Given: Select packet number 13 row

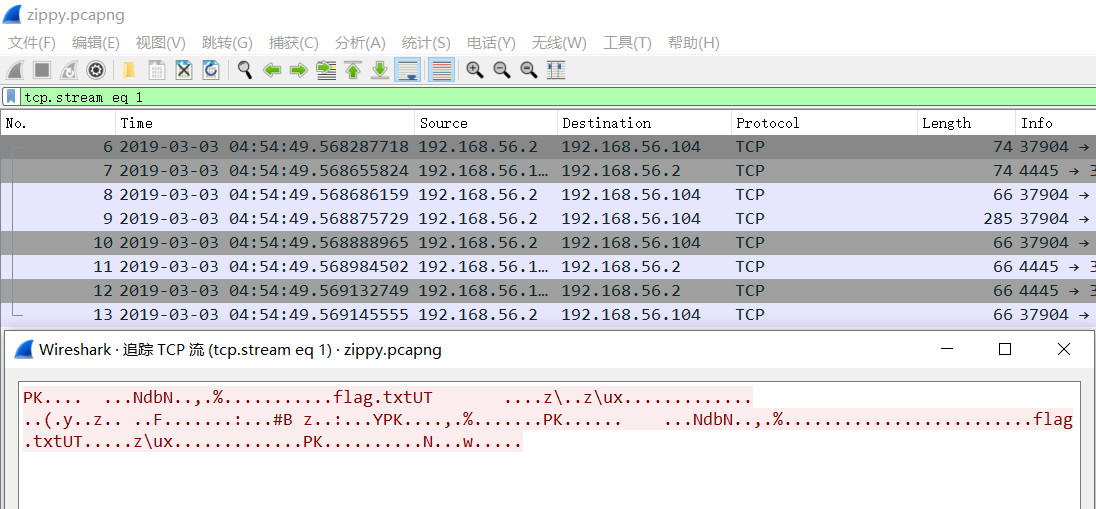Looking at the screenshot, I should [548, 315].
